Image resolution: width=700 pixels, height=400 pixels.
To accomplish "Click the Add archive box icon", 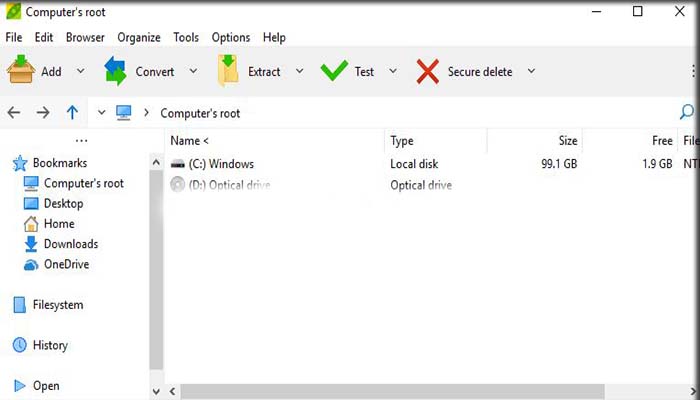I will pos(21,69).
